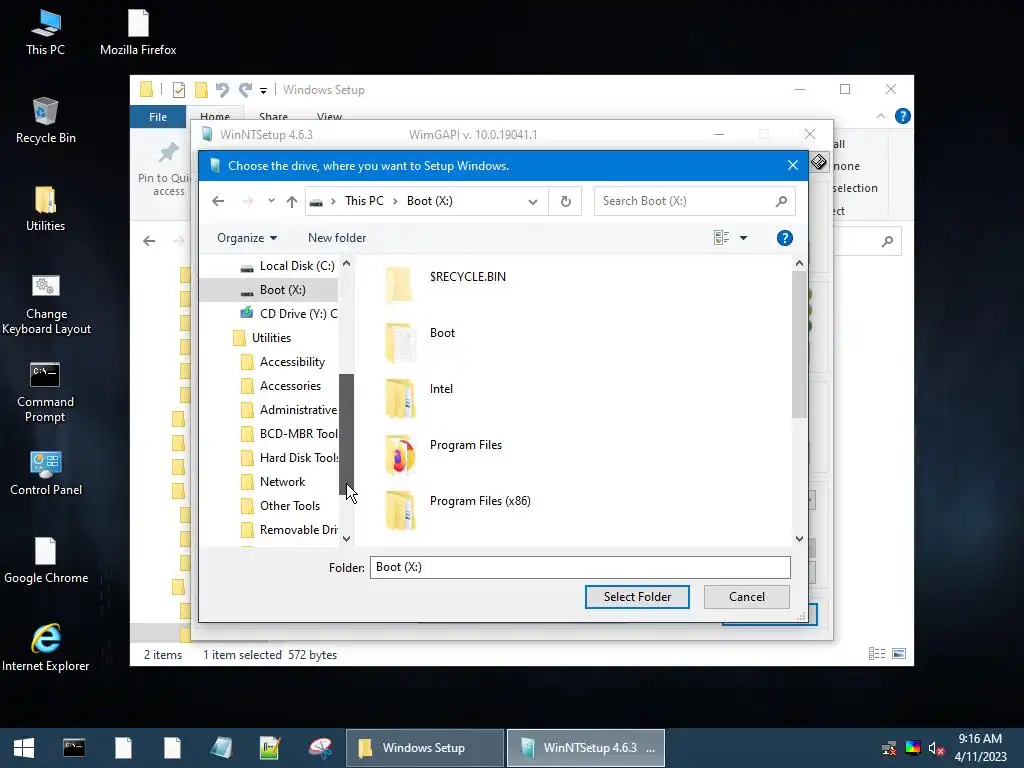Click the Windows Setup explorer help icon
The width and height of the screenshot is (1024, 768).
point(903,116)
